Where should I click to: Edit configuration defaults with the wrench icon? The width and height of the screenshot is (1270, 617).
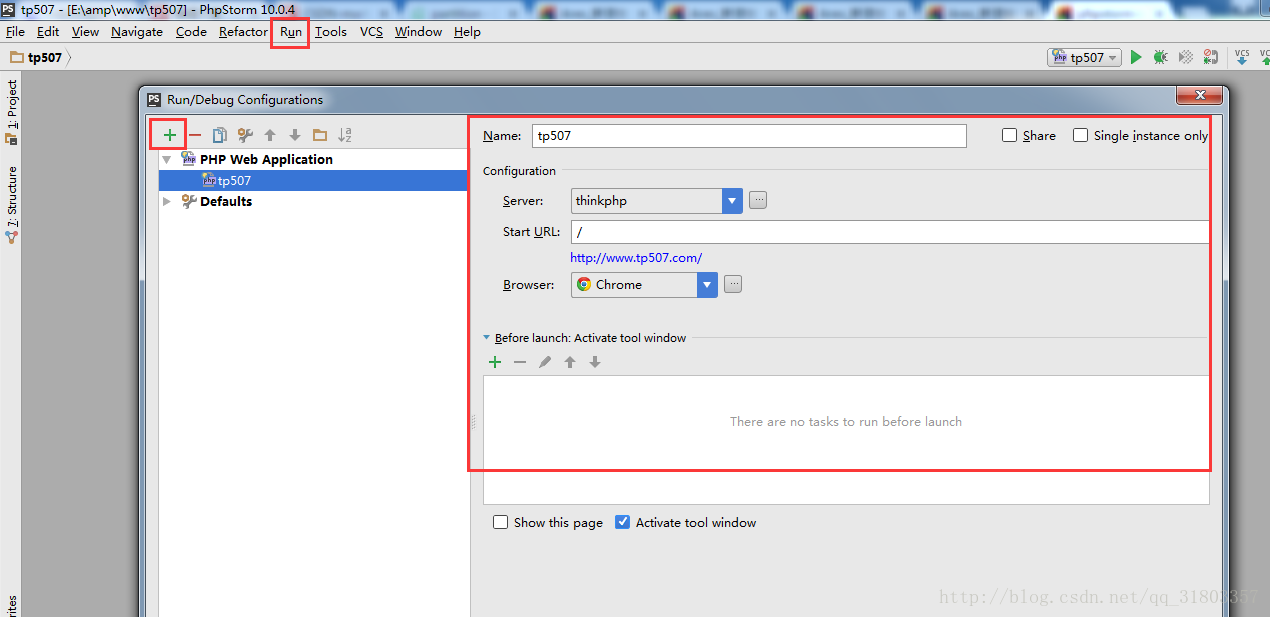[245, 135]
